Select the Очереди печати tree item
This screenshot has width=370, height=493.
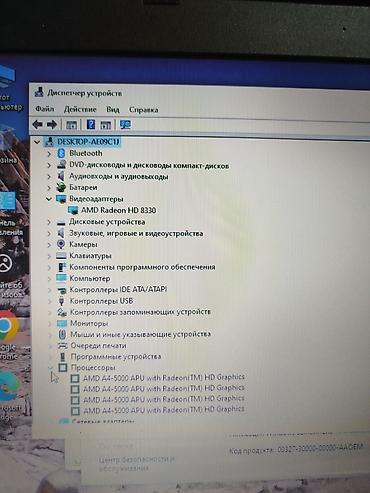pyautogui.click(x=99, y=345)
